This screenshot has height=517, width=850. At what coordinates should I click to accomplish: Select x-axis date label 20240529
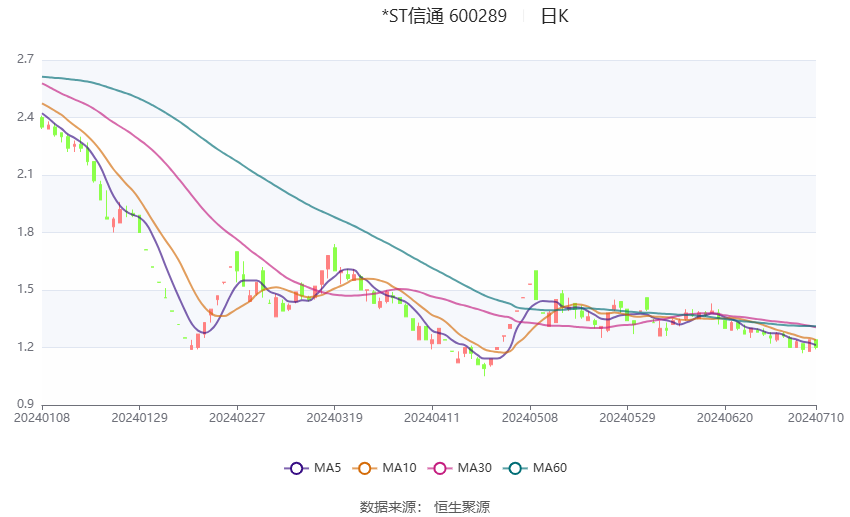[x=627, y=418]
